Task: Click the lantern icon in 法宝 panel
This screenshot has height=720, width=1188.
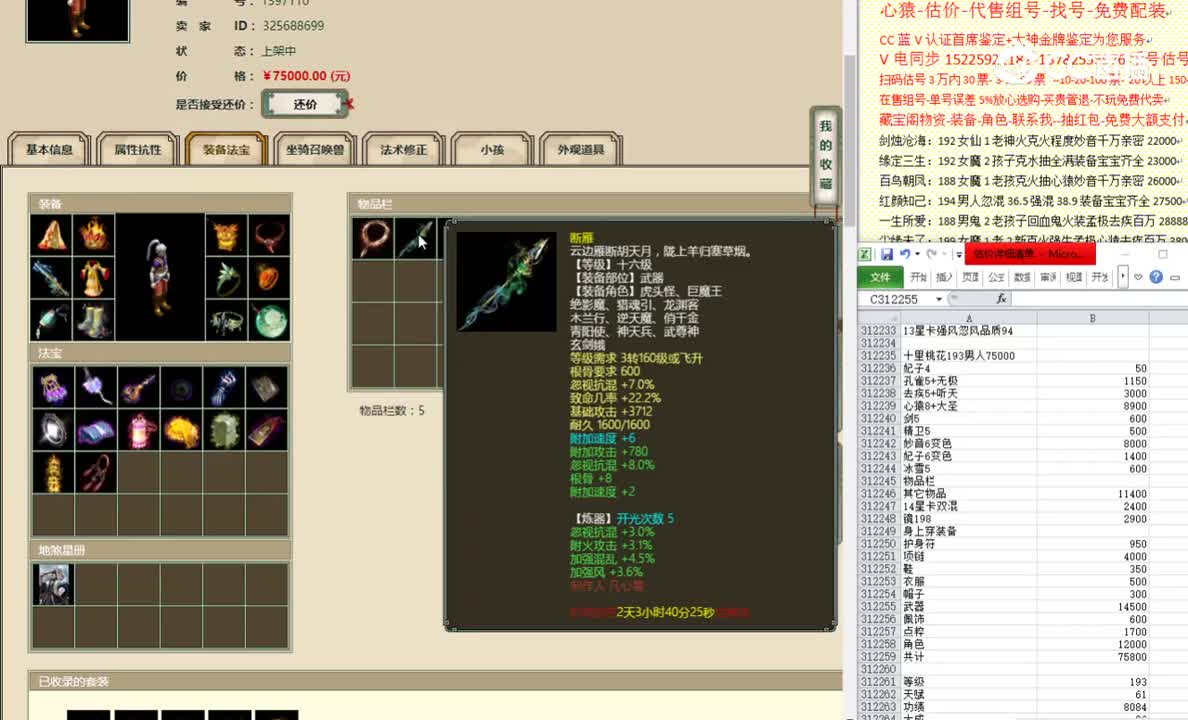Action: [139, 429]
